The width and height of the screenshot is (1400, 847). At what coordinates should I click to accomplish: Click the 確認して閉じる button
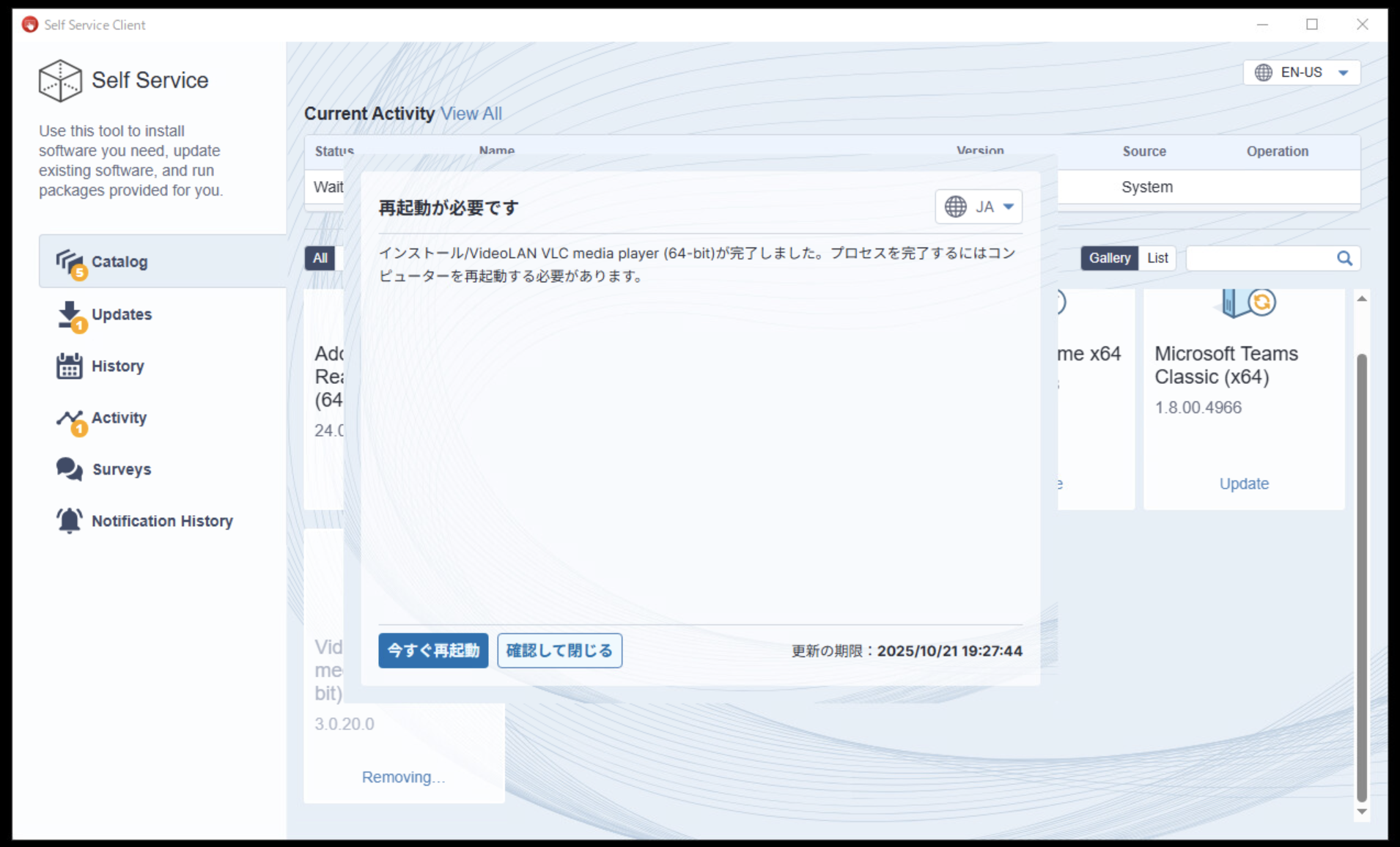[x=559, y=651]
